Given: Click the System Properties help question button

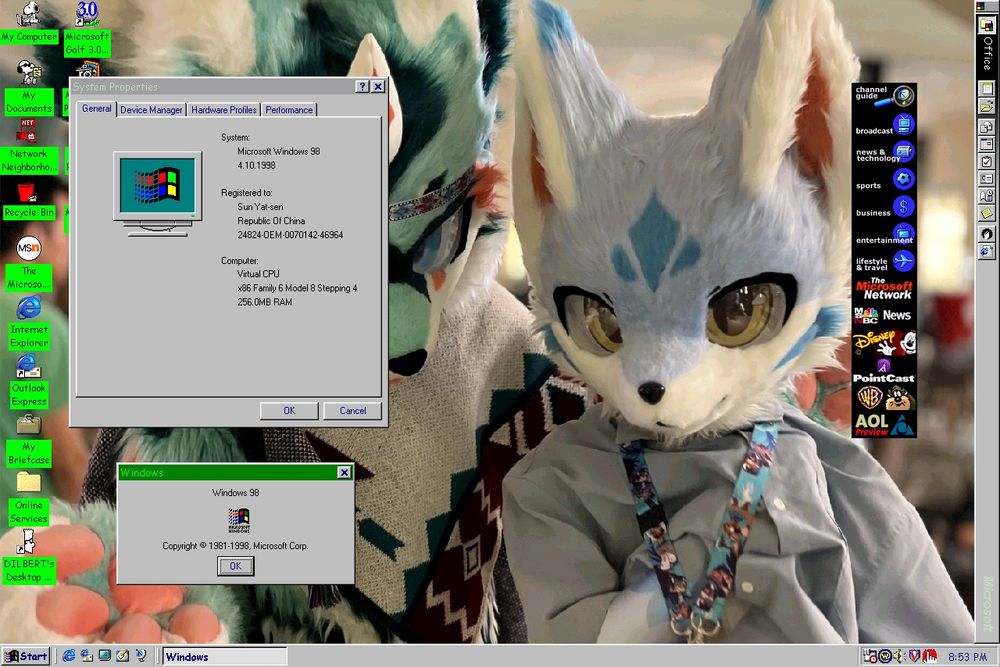Looking at the screenshot, I should tap(362, 87).
